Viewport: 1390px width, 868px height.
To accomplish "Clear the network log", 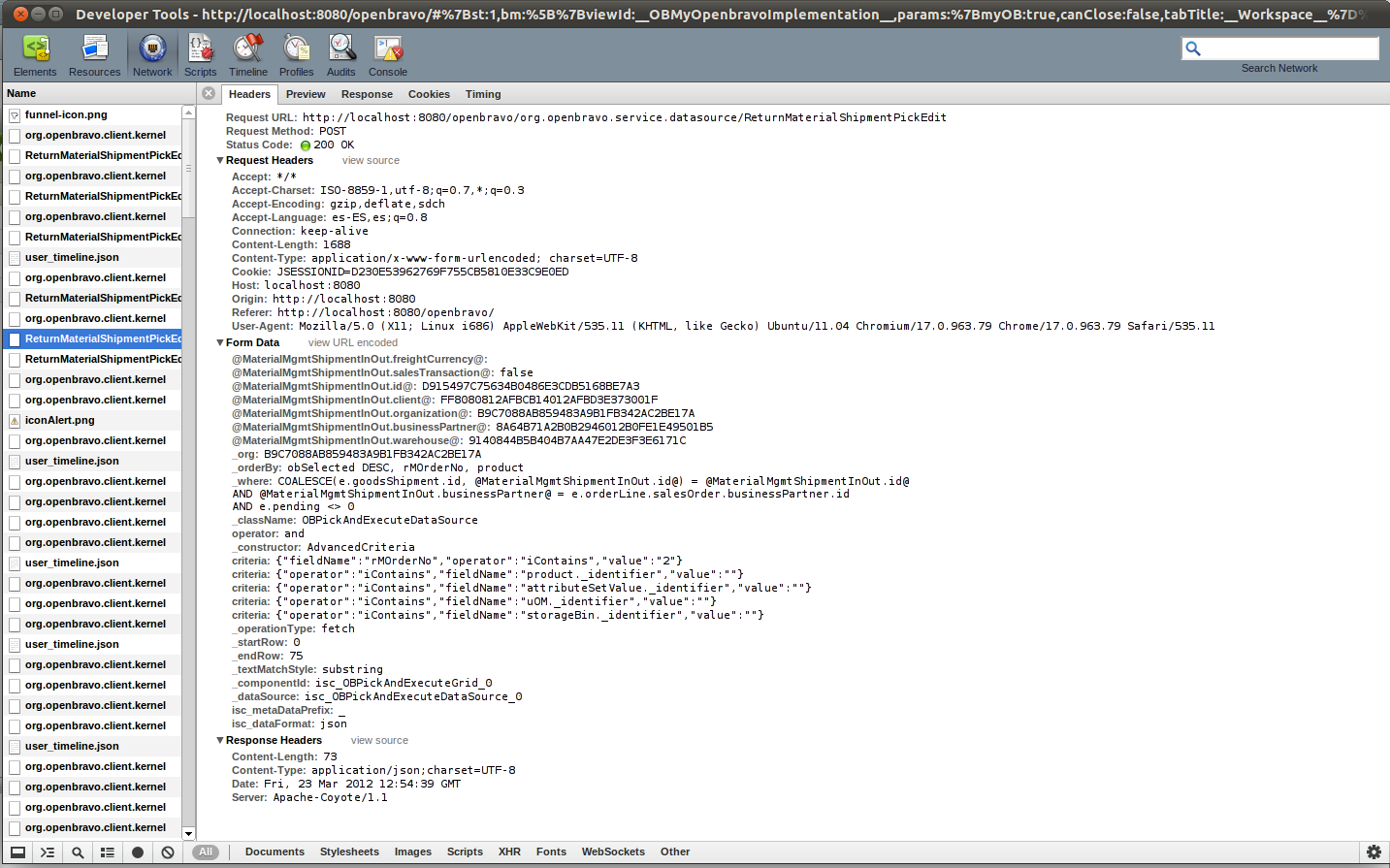I will [168, 852].
